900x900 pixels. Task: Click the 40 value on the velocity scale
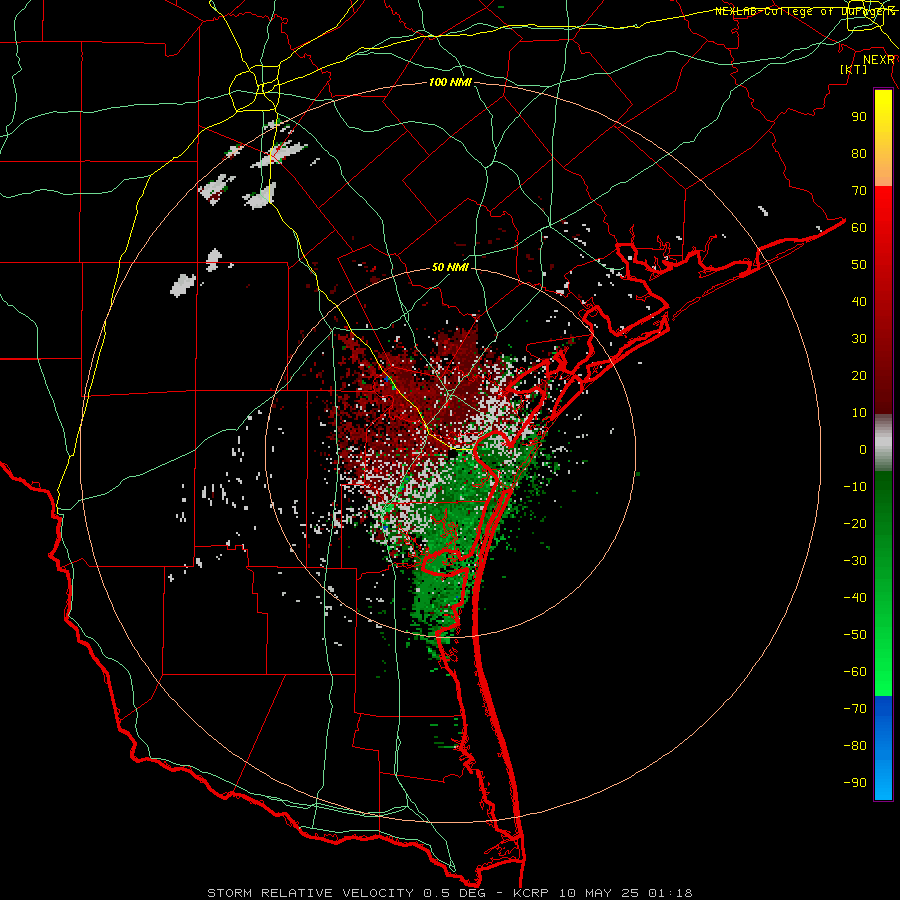click(x=859, y=302)
